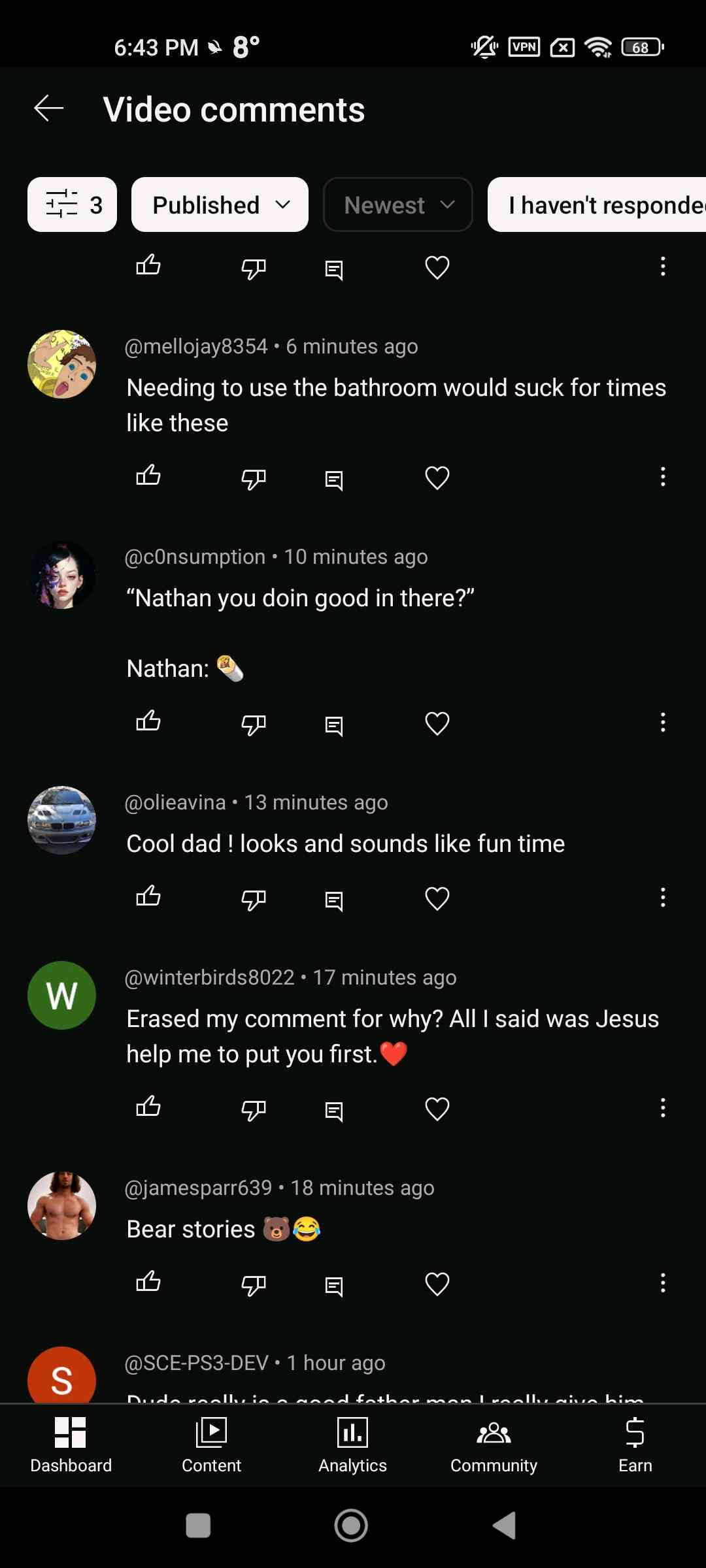Viewport: 706px width, 1568px height.
Task: Open more options for @mellojay8354's comment
Action: point(663,477)
